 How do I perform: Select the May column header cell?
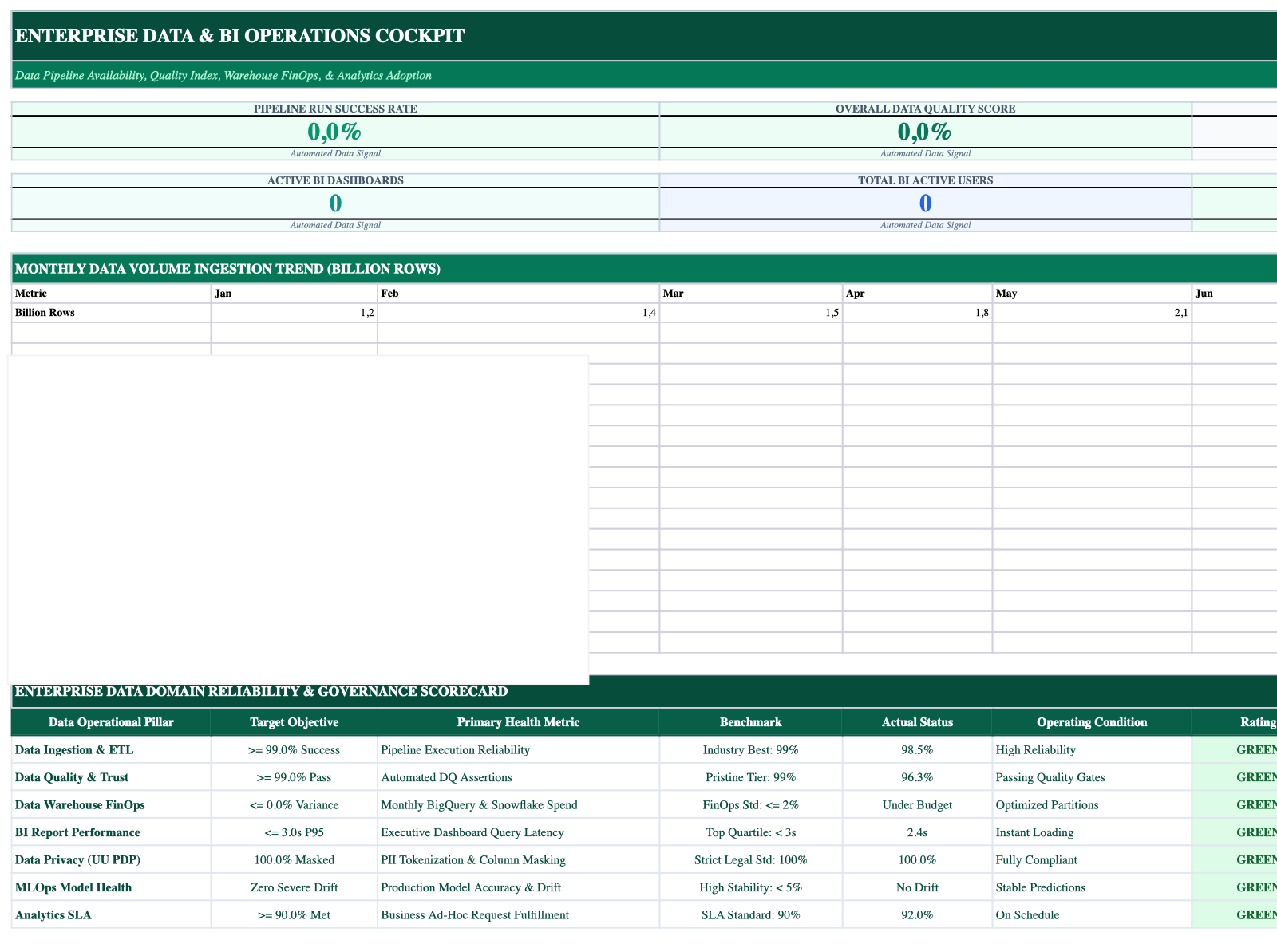pos(1092,294)
